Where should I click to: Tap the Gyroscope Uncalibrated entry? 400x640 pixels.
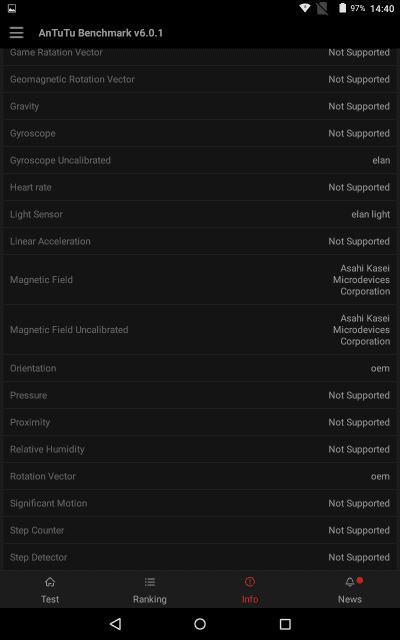coord(200,160)
